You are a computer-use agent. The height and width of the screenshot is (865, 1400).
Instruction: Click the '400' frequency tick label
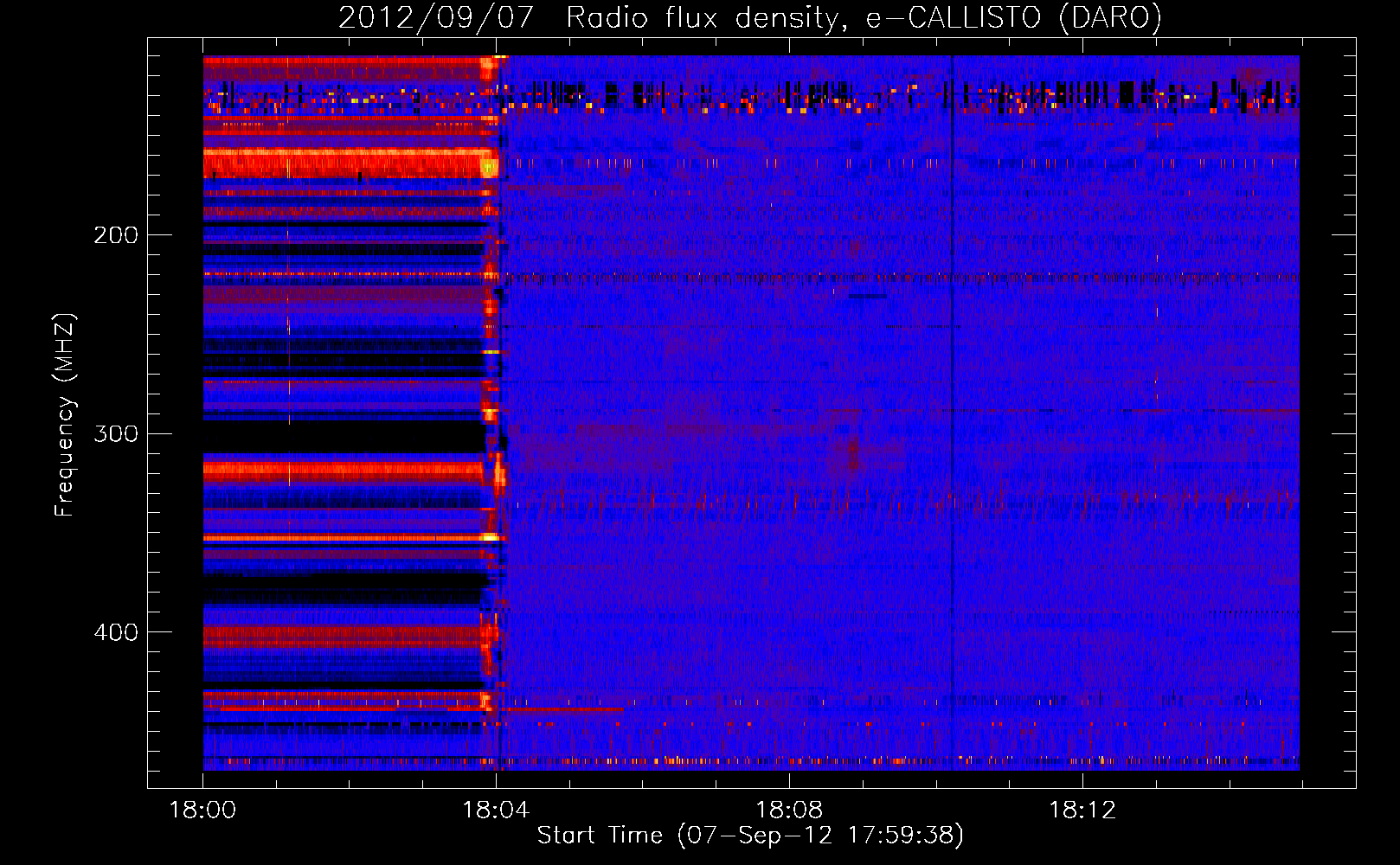tap(116, 632)
